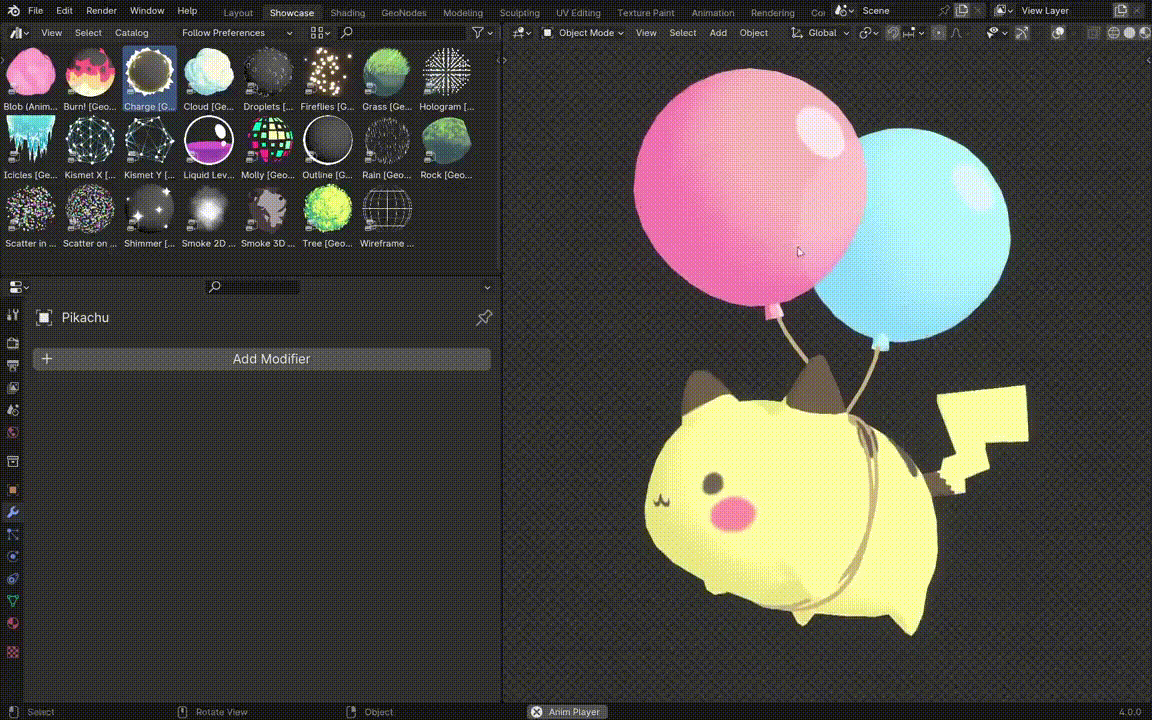Open the Material properties tab
The width and height of the screenshot is (1152, 720).
point(13,623)
